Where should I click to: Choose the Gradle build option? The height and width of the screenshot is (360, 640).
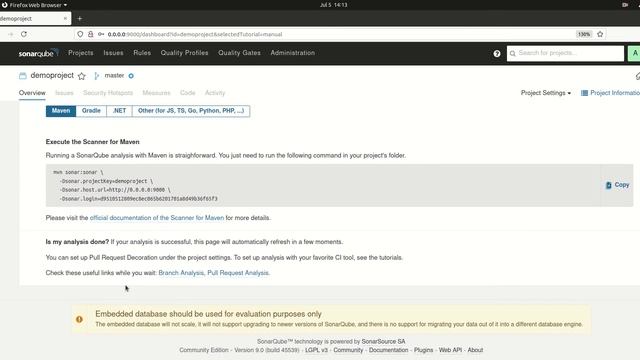[91, 111]
